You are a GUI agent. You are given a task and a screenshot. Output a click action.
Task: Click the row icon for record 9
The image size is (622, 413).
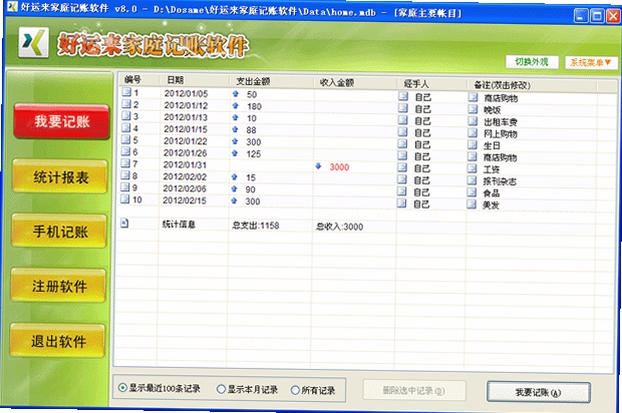tap(125, 187)
